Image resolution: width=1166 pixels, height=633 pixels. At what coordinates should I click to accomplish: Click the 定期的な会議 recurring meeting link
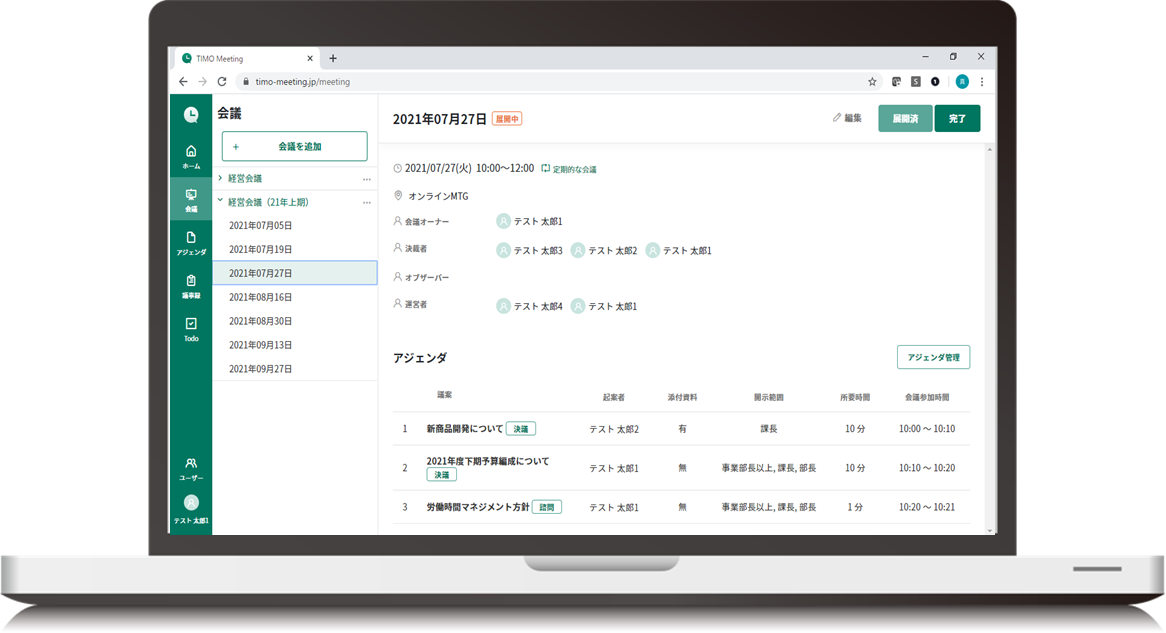point(569,170)
